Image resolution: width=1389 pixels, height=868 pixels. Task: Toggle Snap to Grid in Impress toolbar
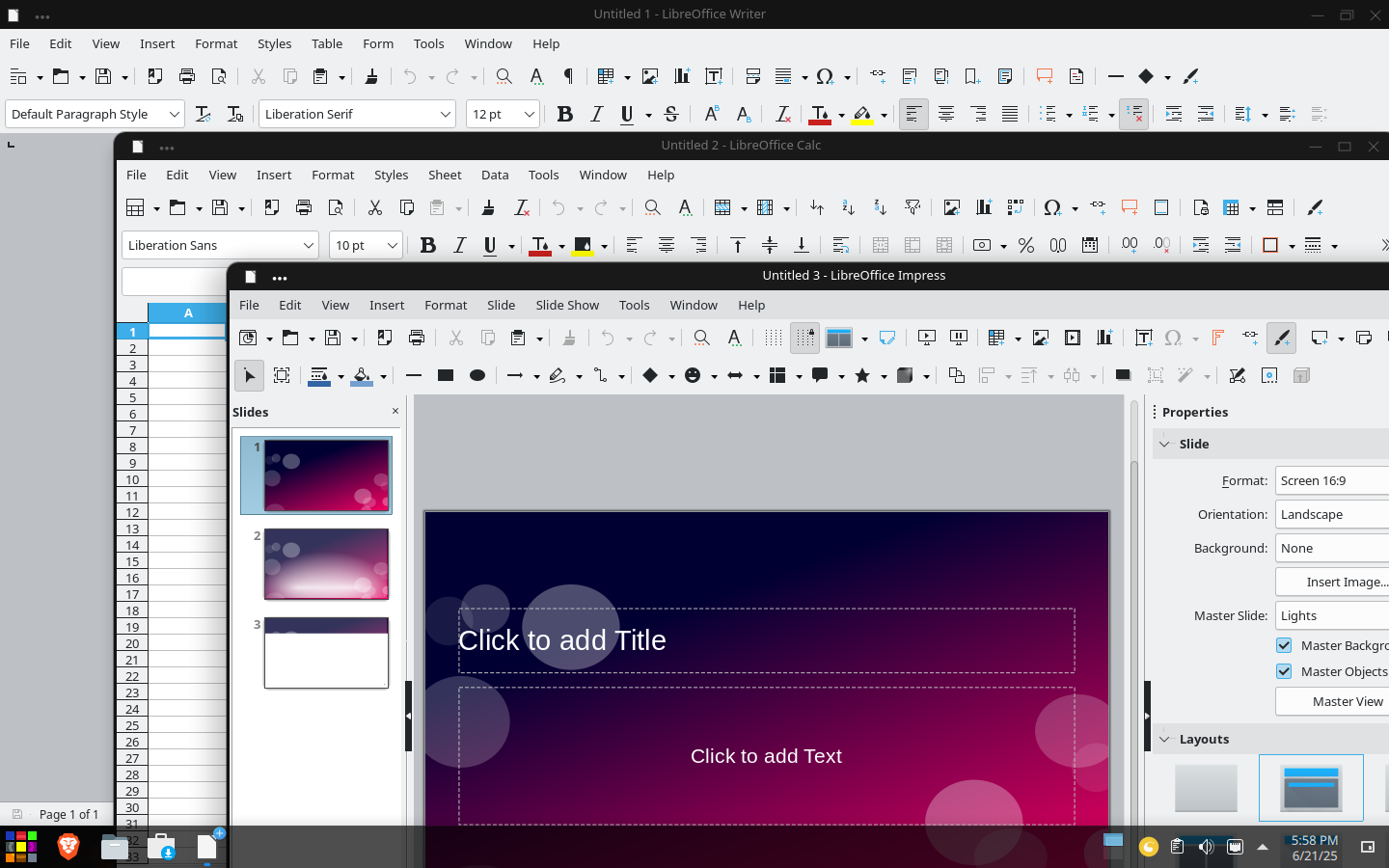tap(804, 338)
